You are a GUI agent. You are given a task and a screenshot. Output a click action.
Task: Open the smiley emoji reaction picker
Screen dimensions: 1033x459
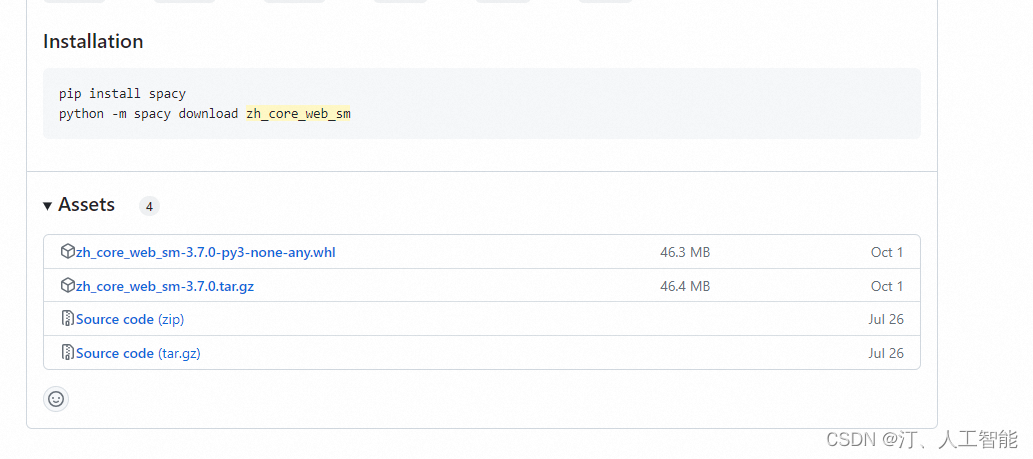click(56, 399)
